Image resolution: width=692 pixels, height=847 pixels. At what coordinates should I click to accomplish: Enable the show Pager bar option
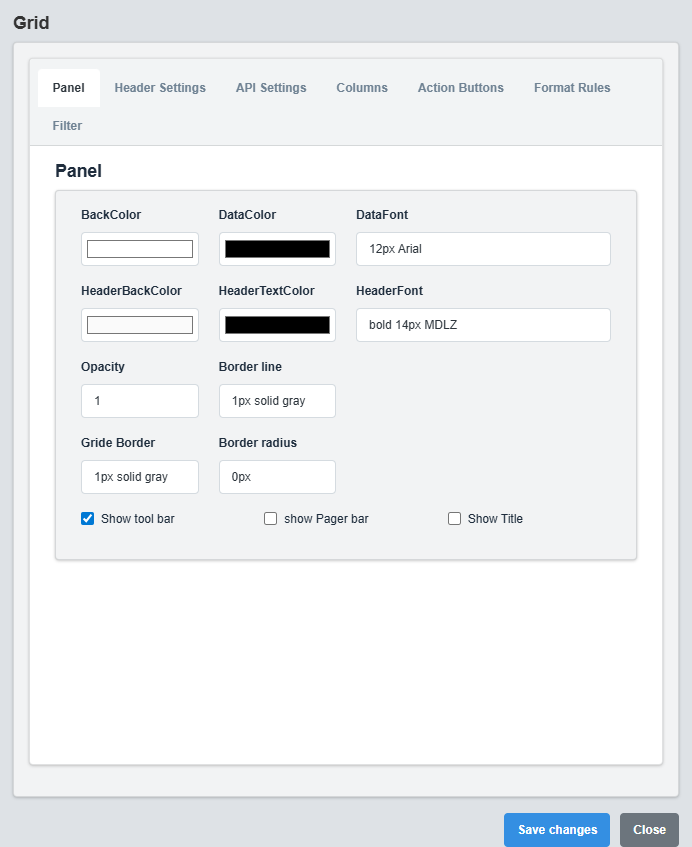coord(270,518)
